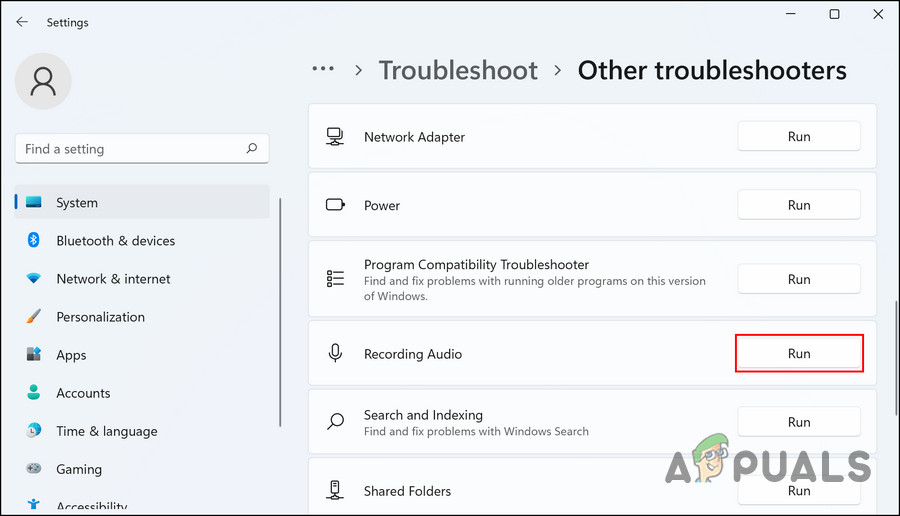Run the Network Adapter troubleshooter

point(799,137)
